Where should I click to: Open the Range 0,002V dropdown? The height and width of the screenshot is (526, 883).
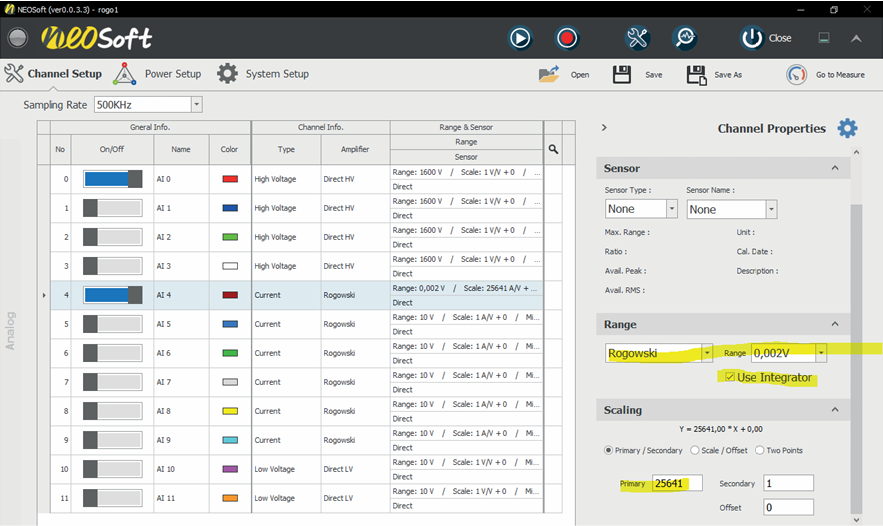pos(821,353)
